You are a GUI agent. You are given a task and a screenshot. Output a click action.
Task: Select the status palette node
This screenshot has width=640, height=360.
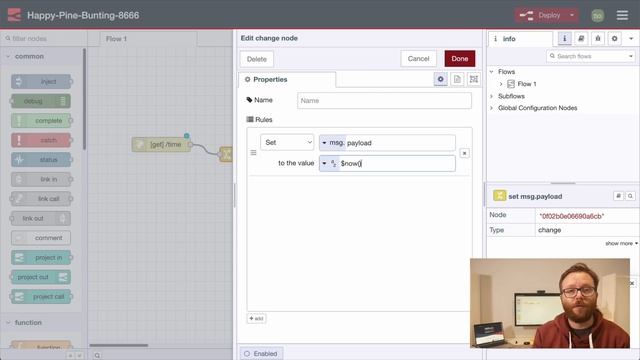[x=41, y=160]
